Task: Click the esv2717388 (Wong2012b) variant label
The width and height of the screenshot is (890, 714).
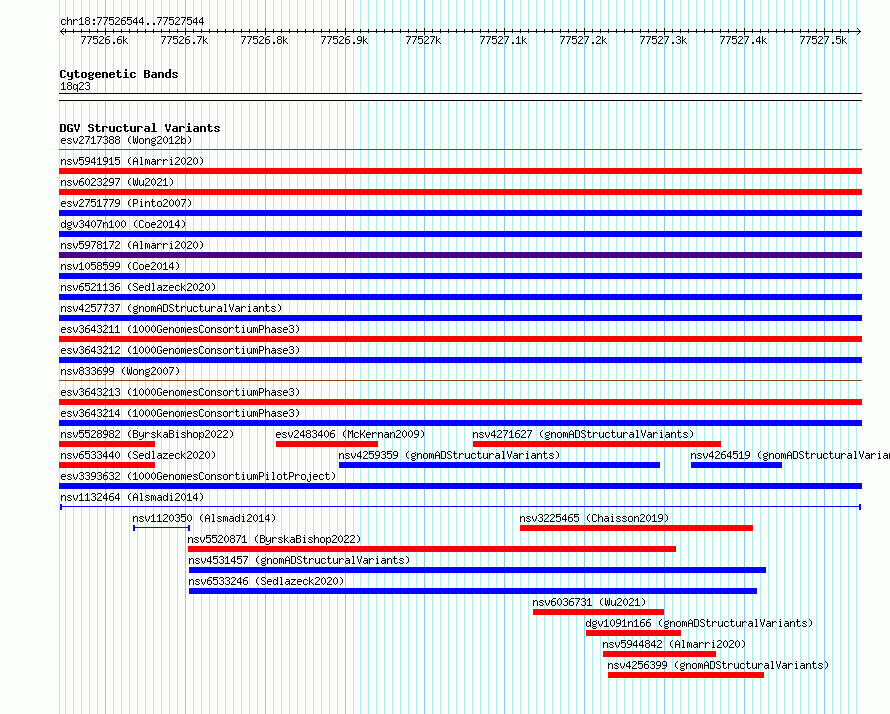Action: [x=126, y=140]
